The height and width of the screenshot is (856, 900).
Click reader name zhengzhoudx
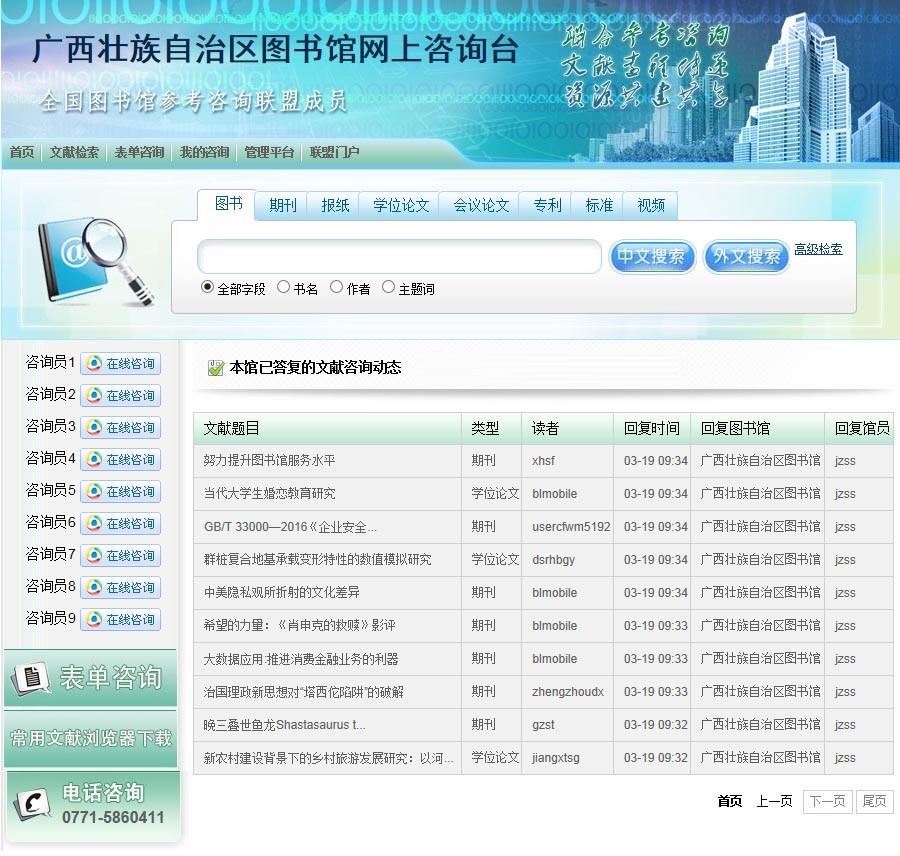pos(568,692)
